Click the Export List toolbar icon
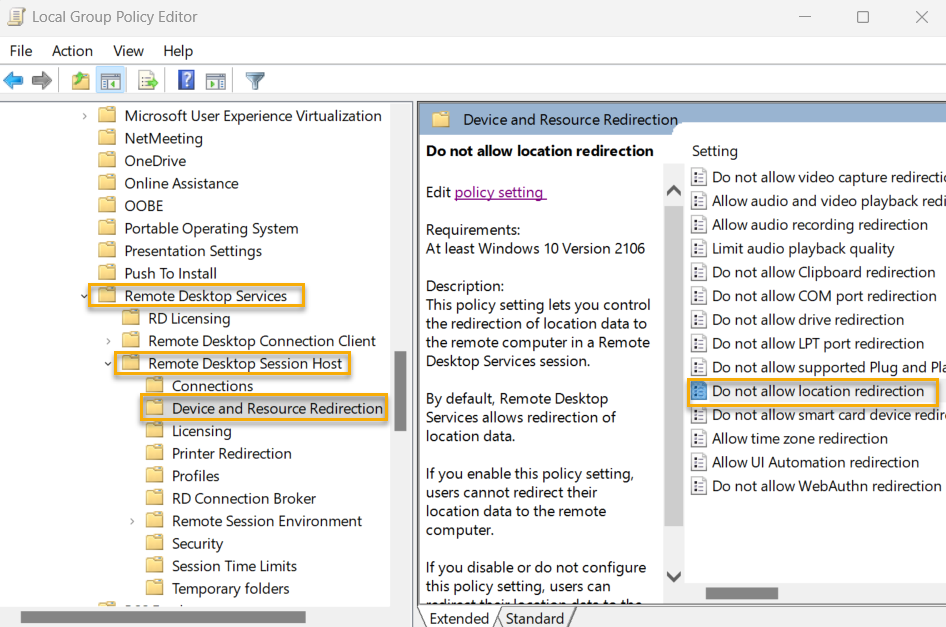Image resolution: width=946 pixels, height=627 pixels. [145, 80]
